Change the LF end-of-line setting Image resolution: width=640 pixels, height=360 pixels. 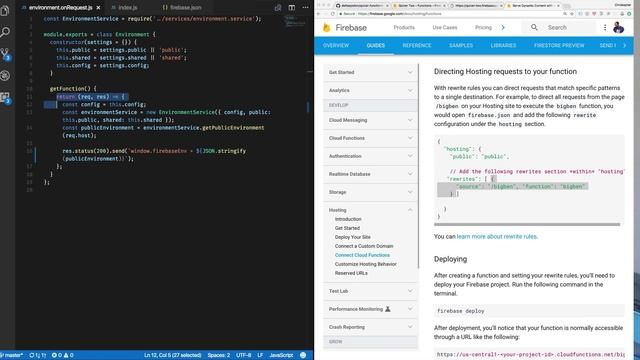tap(260, 356)
